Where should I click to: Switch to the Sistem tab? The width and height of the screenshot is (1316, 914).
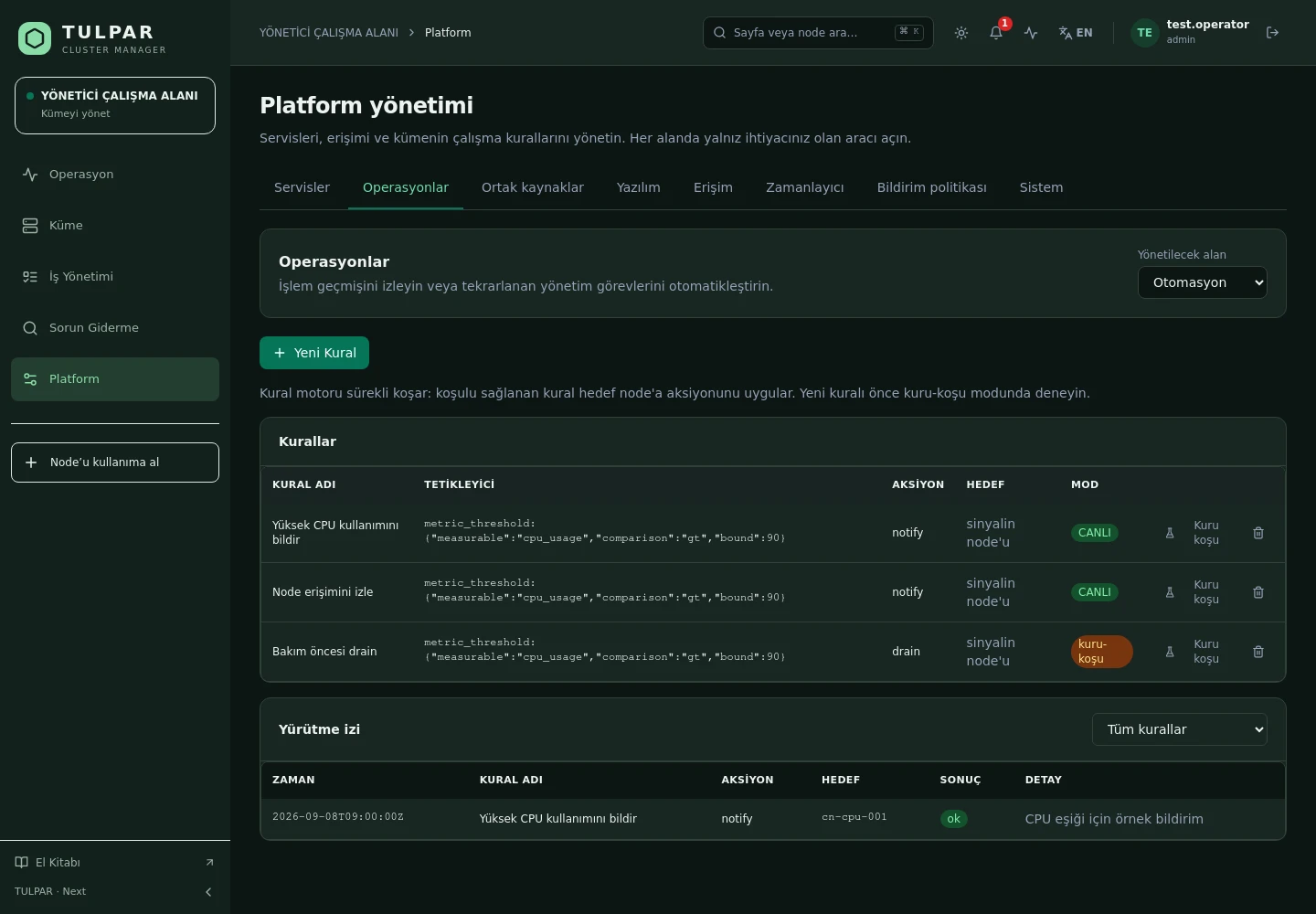pyautogui.click(x=1042, y=187)
